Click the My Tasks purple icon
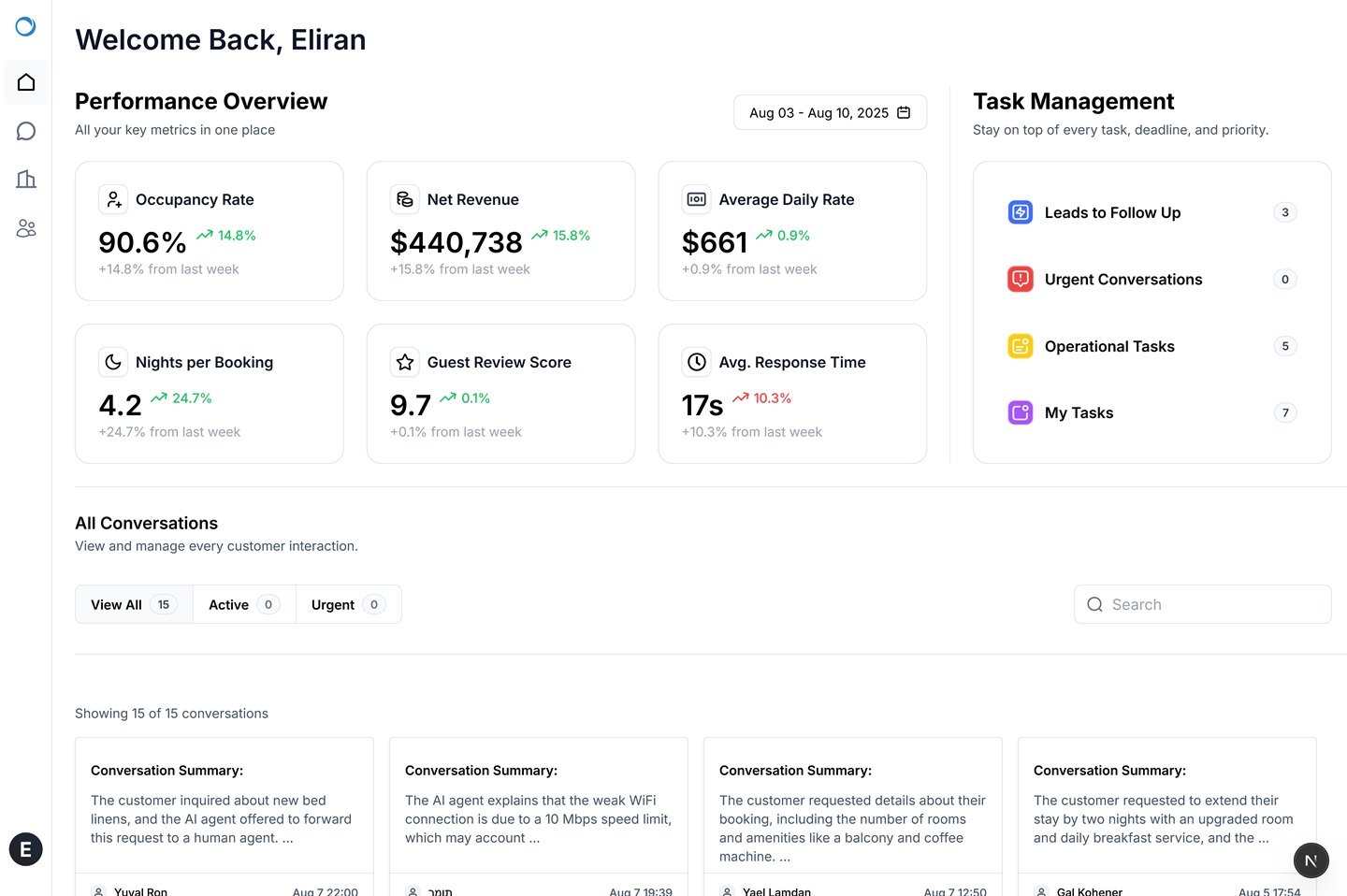 pyautogui.click(x=1021, y=412)
